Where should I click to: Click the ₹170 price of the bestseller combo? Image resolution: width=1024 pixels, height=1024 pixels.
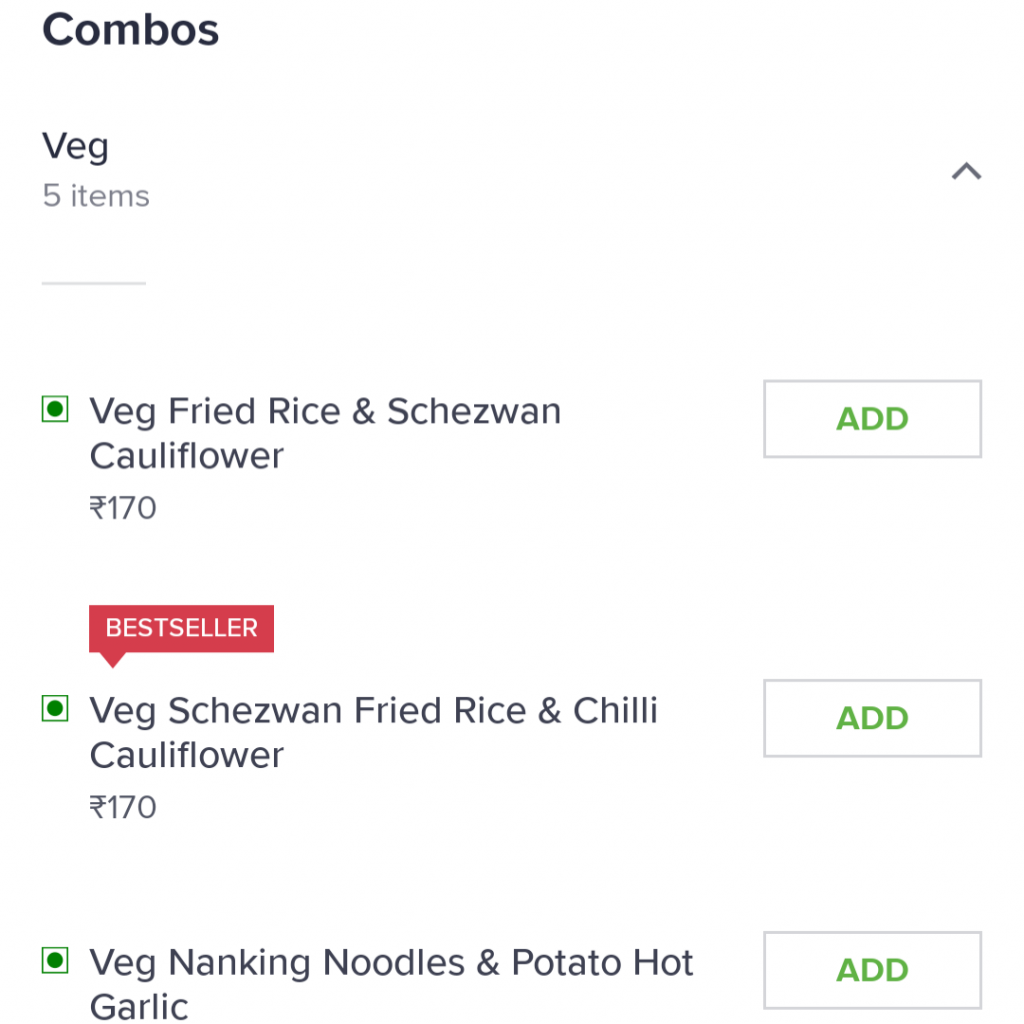tap(122, 807)
